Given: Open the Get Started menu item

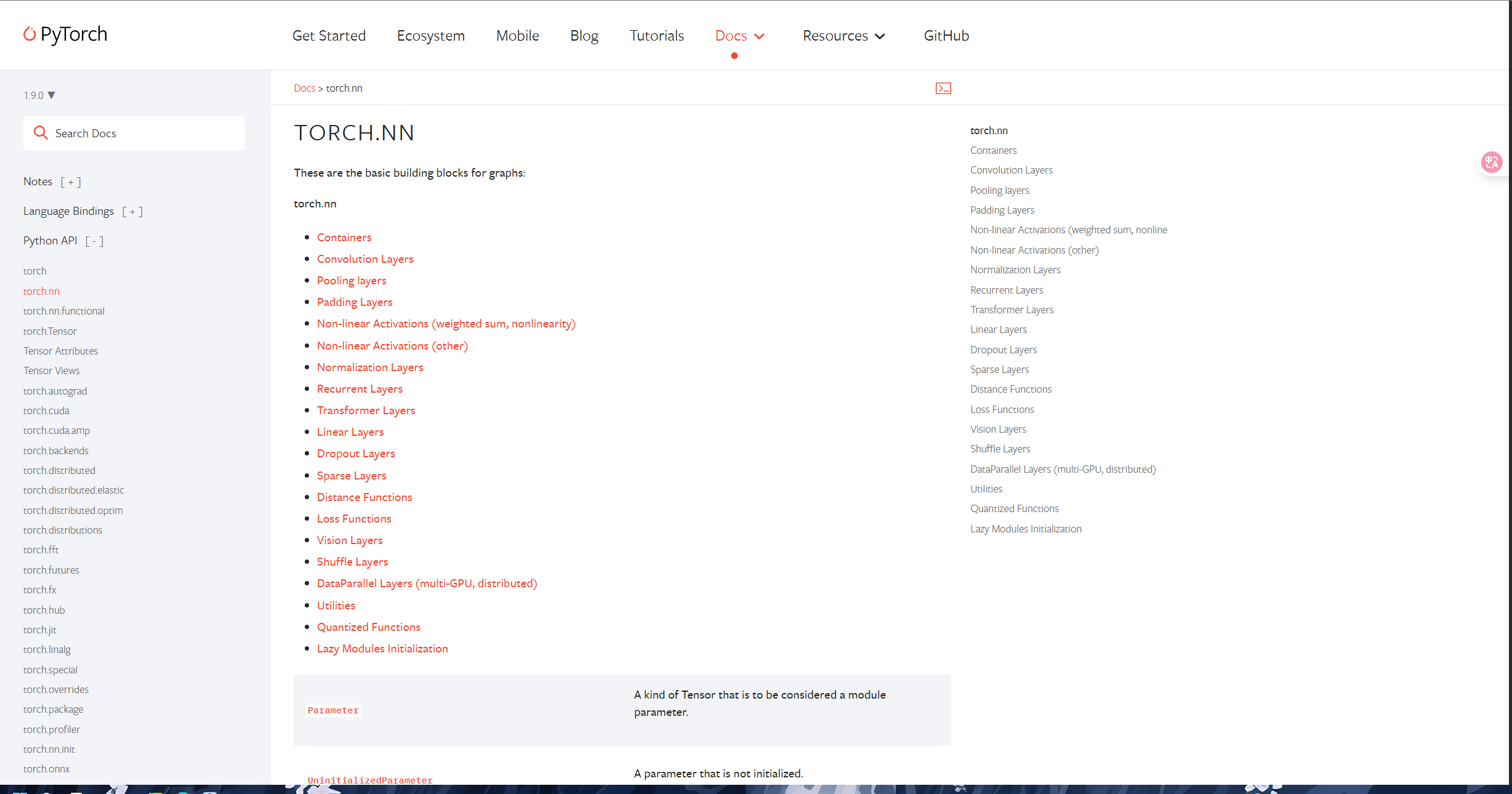Looking at the screenshot, I should (329, 36).
